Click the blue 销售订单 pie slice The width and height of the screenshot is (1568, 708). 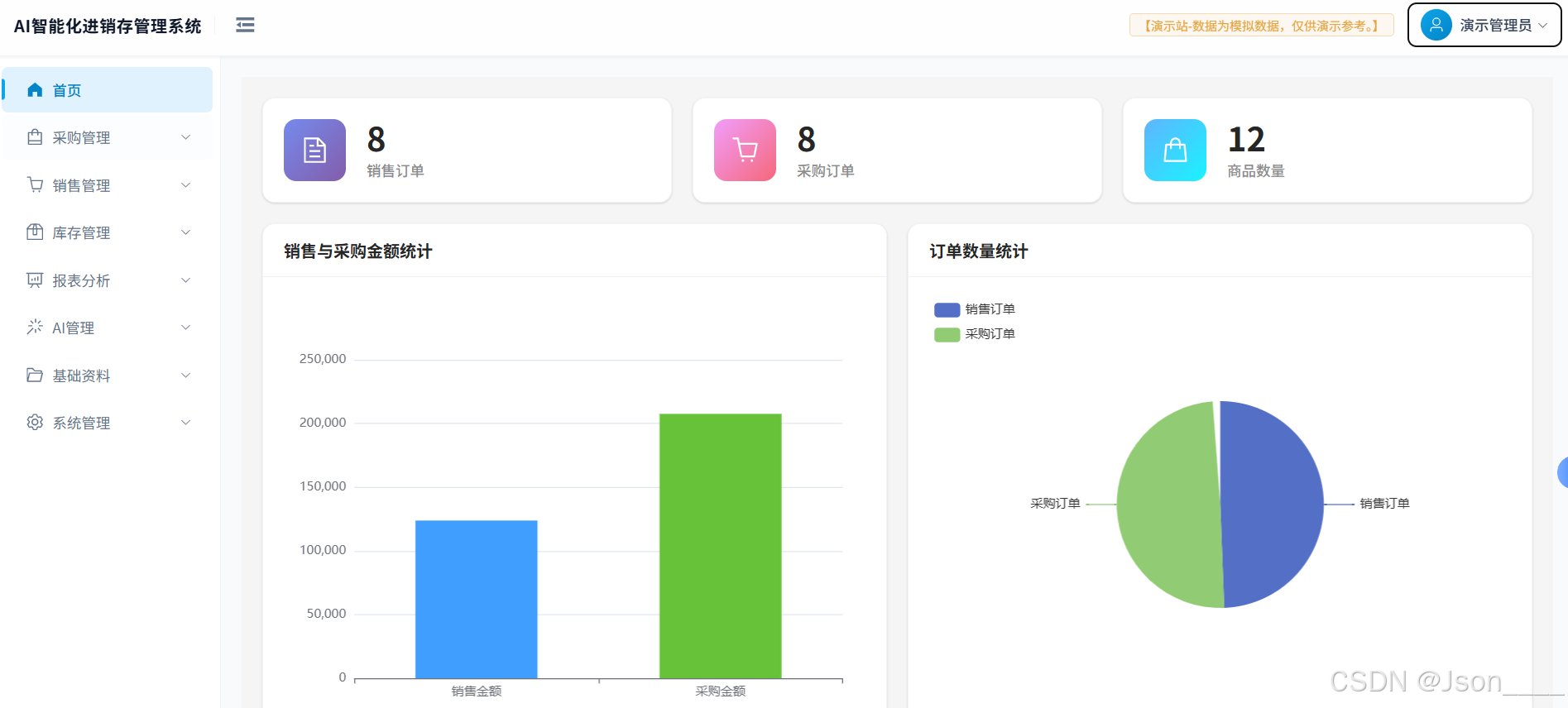[x=1274, y=505]
